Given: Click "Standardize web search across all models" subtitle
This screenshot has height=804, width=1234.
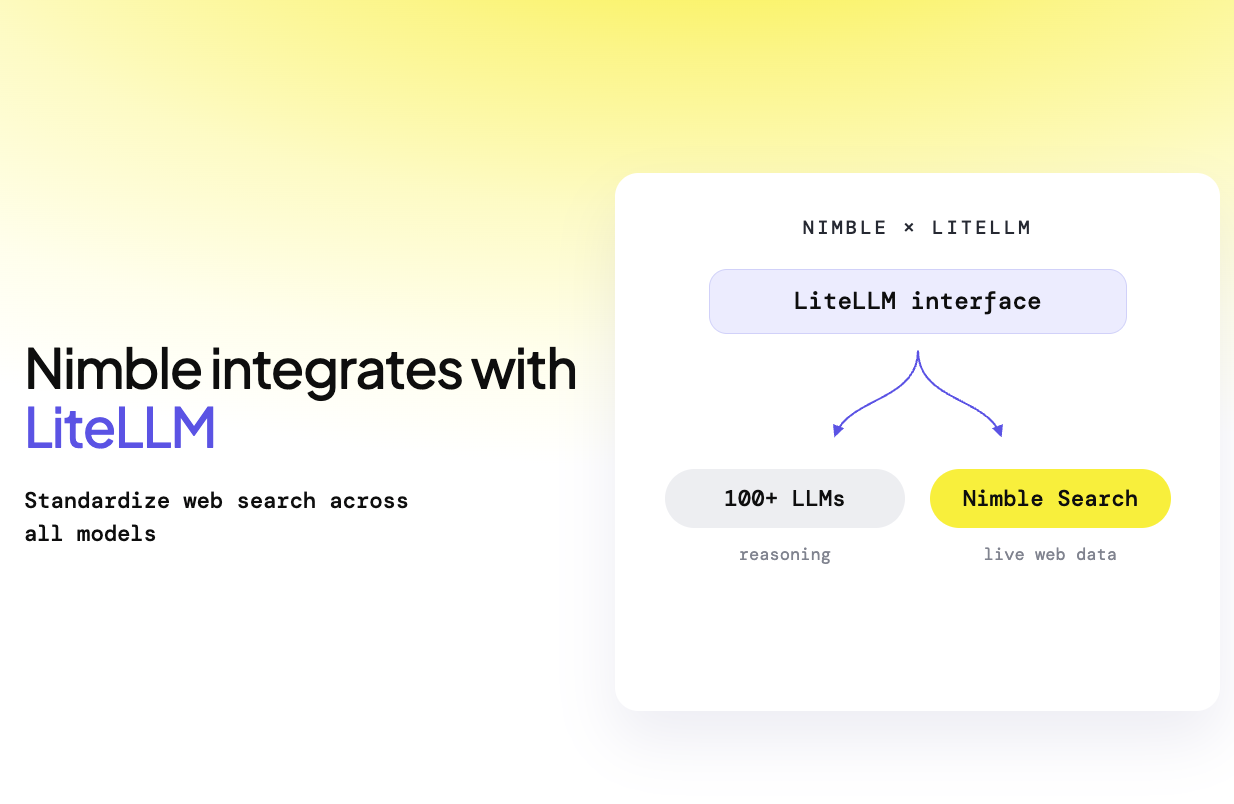Looking at the screenshot, I should coord(216,517).
